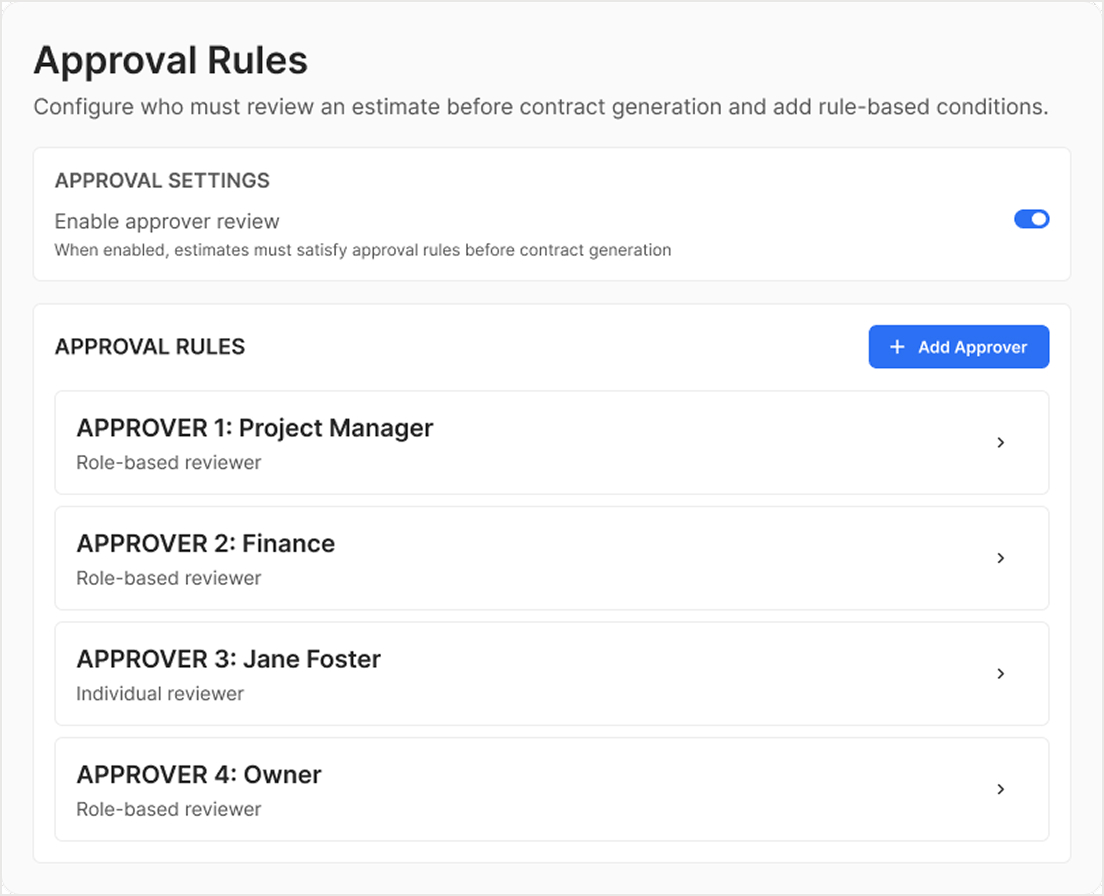Click Role-based reviewer label under Finance
Screen dimensions: 1104x896
(169, 579)
